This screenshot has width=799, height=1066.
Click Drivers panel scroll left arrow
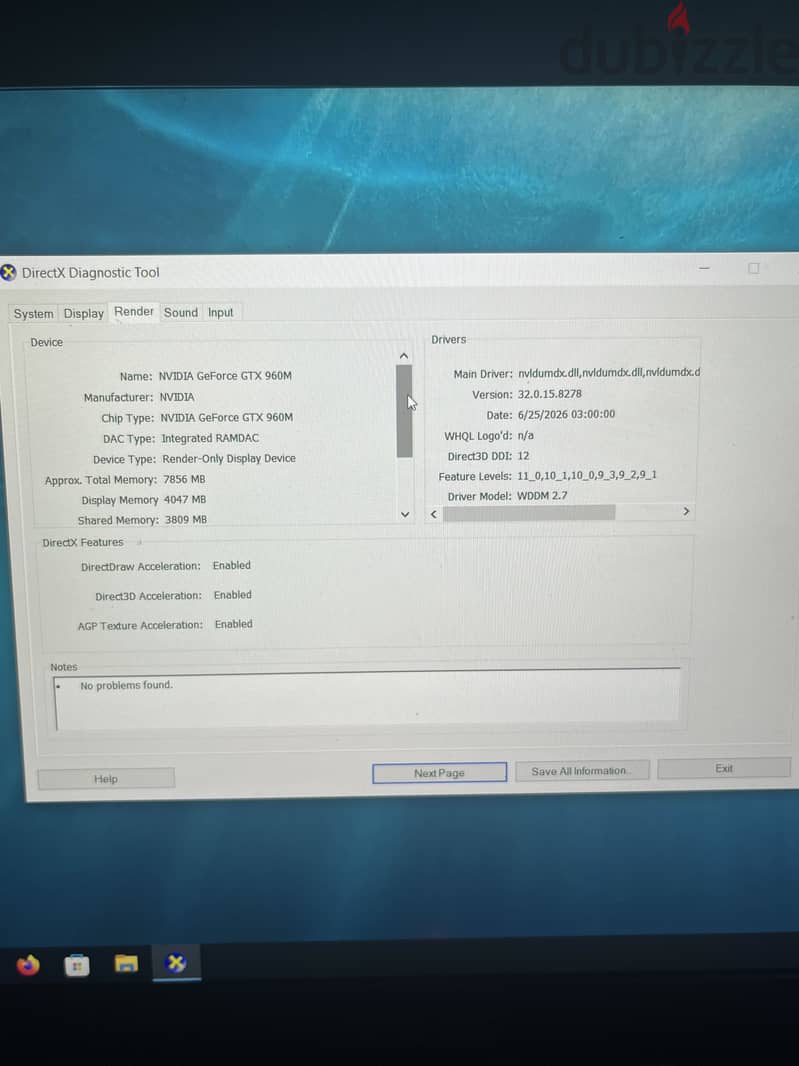pos(434,514)
